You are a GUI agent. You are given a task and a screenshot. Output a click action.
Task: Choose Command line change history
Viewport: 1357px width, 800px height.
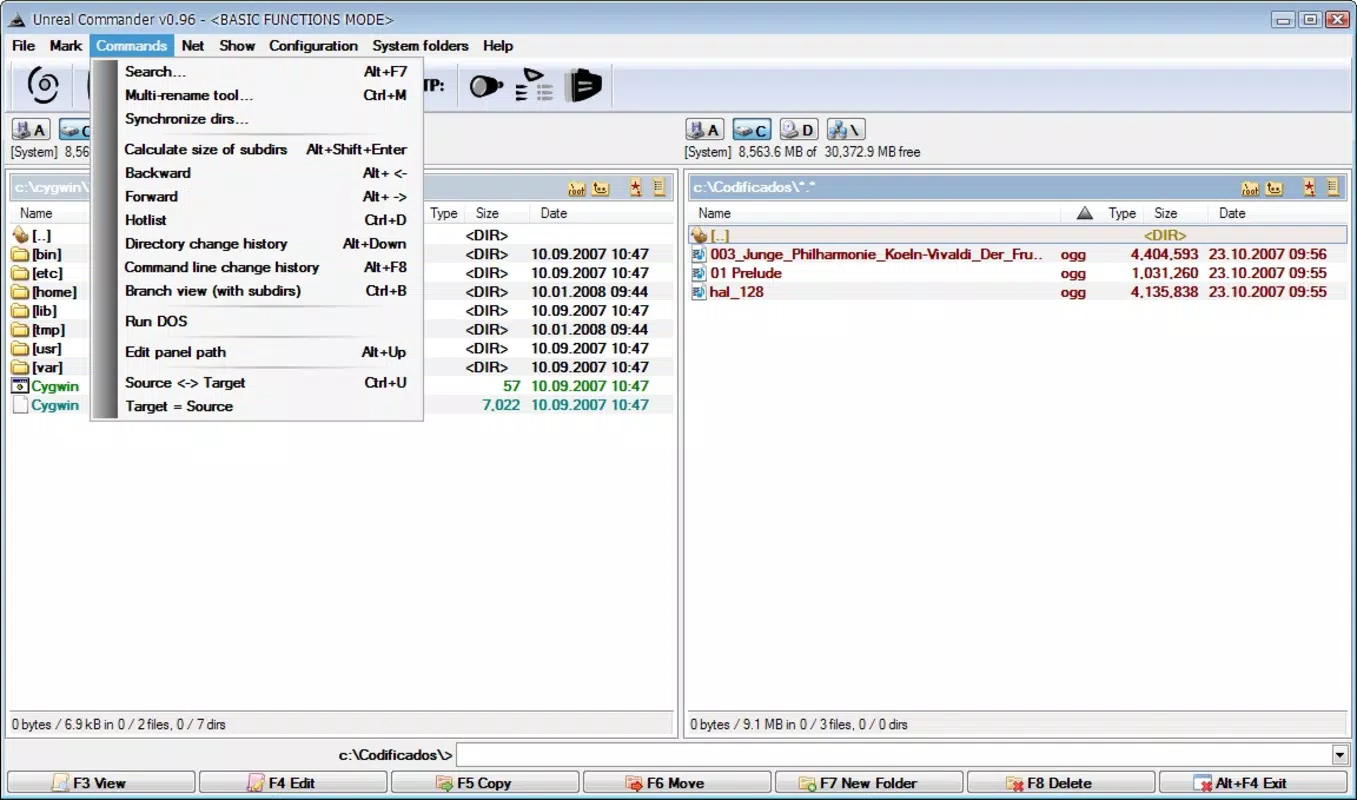pyautogui.click(x=267, y=267)
